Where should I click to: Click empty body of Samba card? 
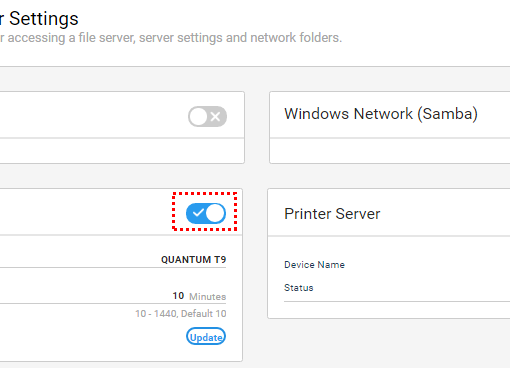[390, 151]
